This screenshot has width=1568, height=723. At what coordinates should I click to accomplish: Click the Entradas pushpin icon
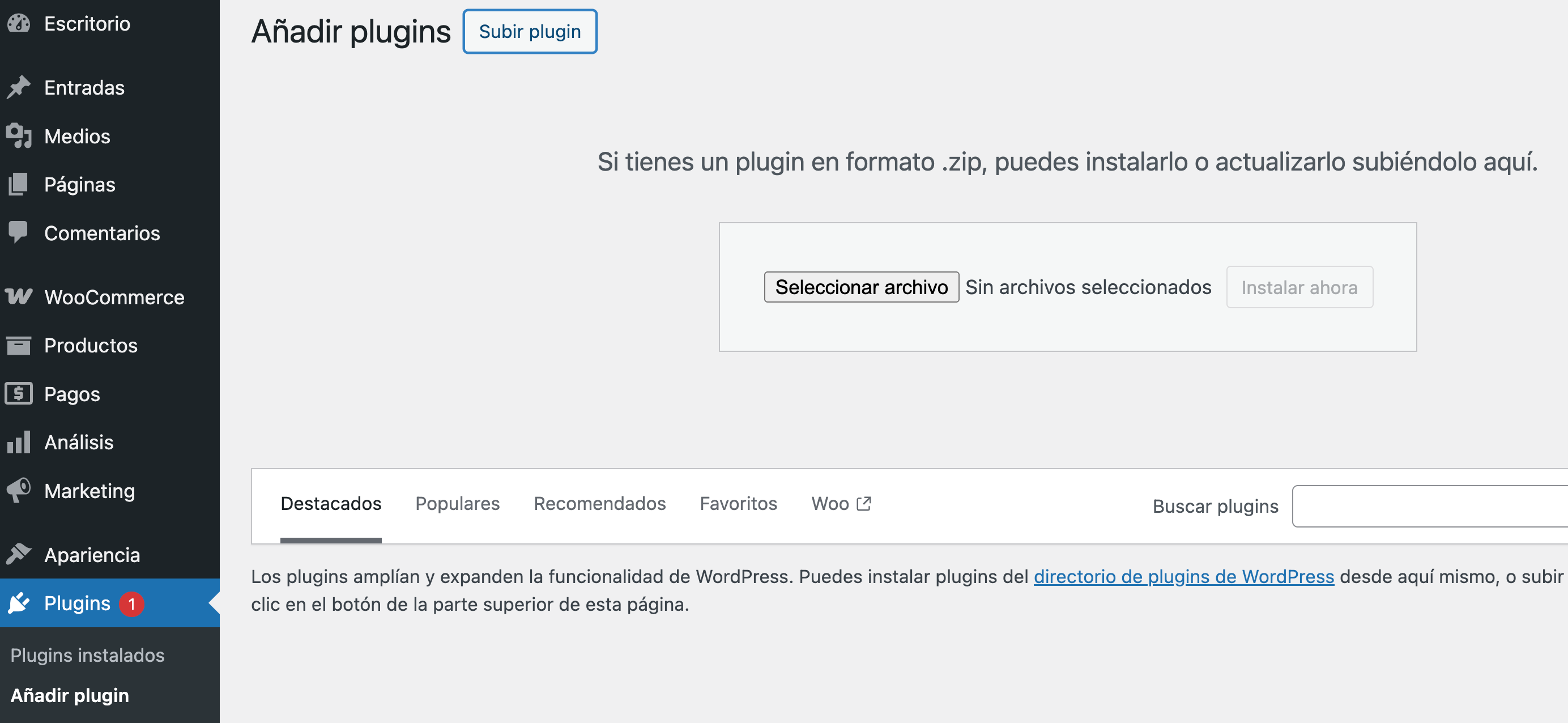19,87
